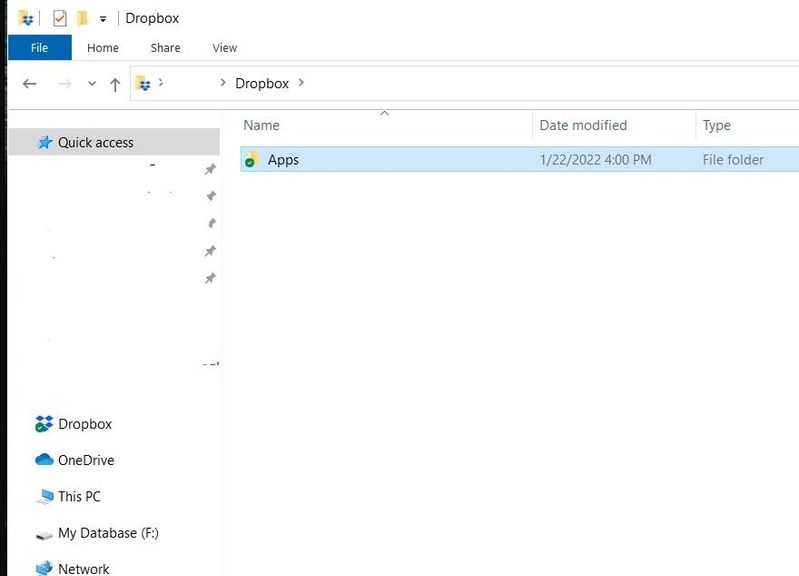
Task: Click the Dropbox sidebar icon
Action: pyautogui.click(x=44, y=424)
